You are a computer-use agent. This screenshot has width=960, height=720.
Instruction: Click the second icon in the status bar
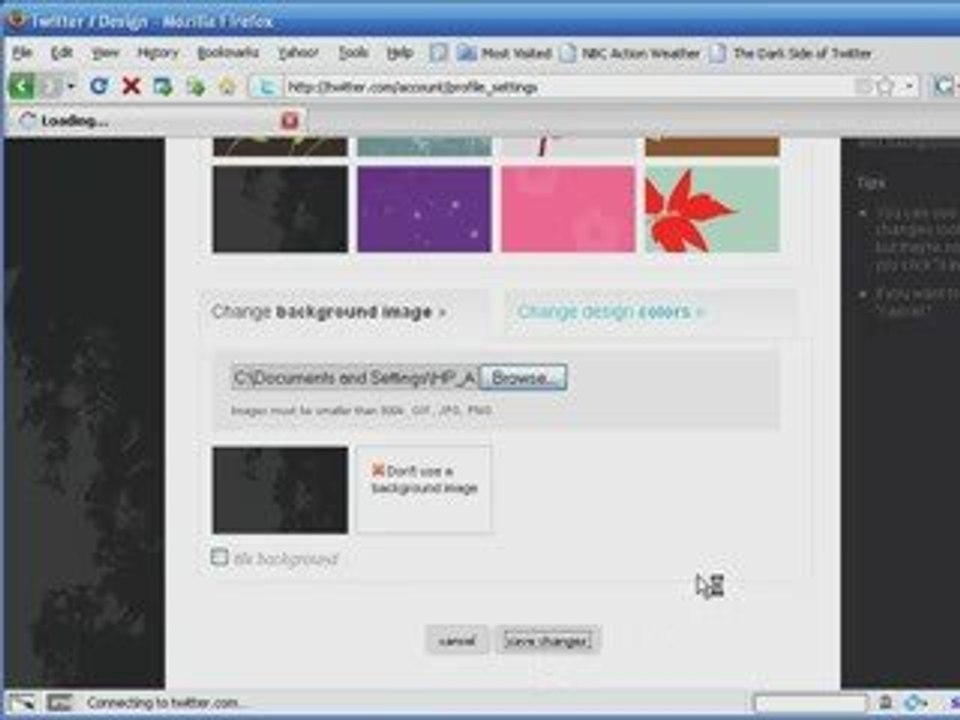click(59, 702)
